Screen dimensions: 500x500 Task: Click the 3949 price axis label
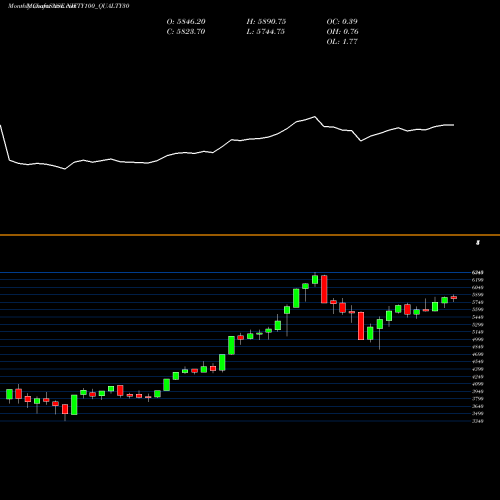pyautogui.click(x=478, y=391)
